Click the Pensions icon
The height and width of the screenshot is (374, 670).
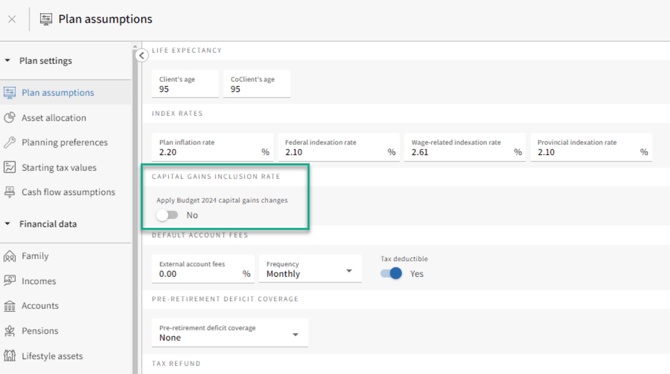[x=10, y=331]
